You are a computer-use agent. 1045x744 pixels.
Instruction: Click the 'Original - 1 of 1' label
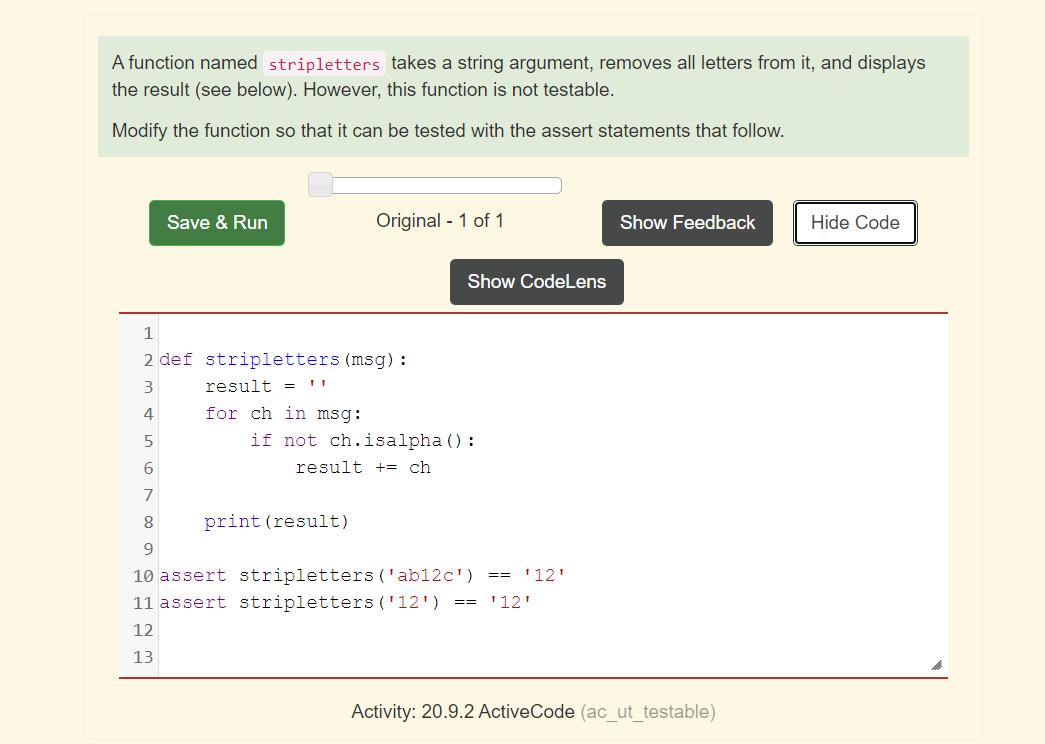pyautogui.click(x=440, y=221)
